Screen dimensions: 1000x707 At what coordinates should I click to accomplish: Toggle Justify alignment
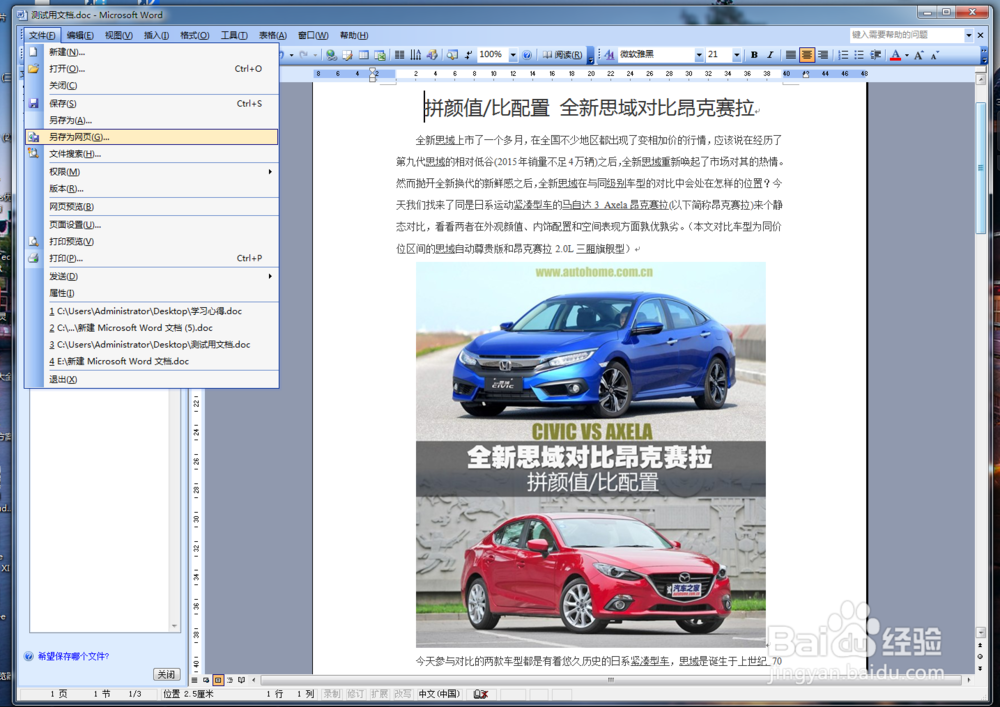791,55
